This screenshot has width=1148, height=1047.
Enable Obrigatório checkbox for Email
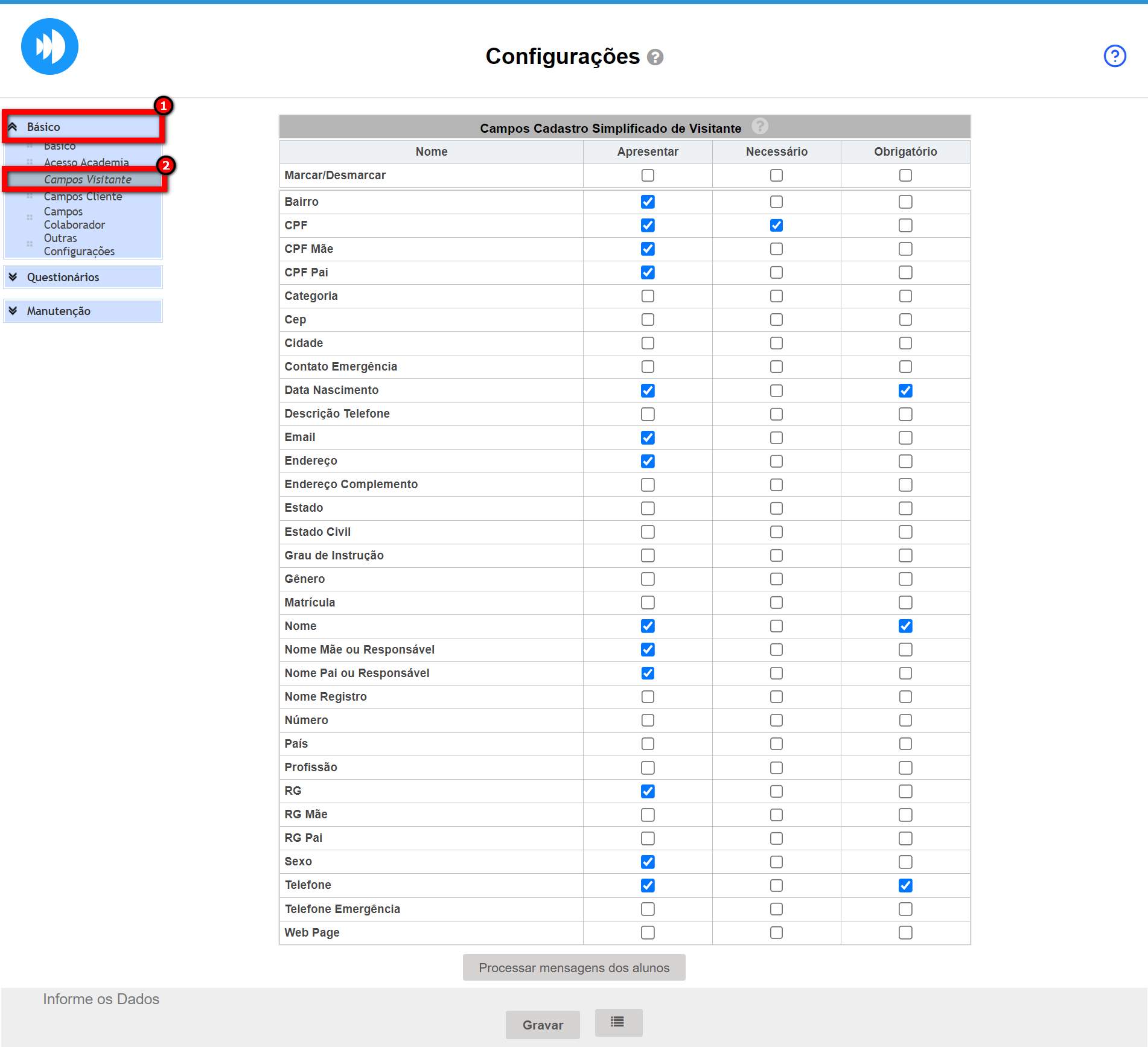coord(905,438)
